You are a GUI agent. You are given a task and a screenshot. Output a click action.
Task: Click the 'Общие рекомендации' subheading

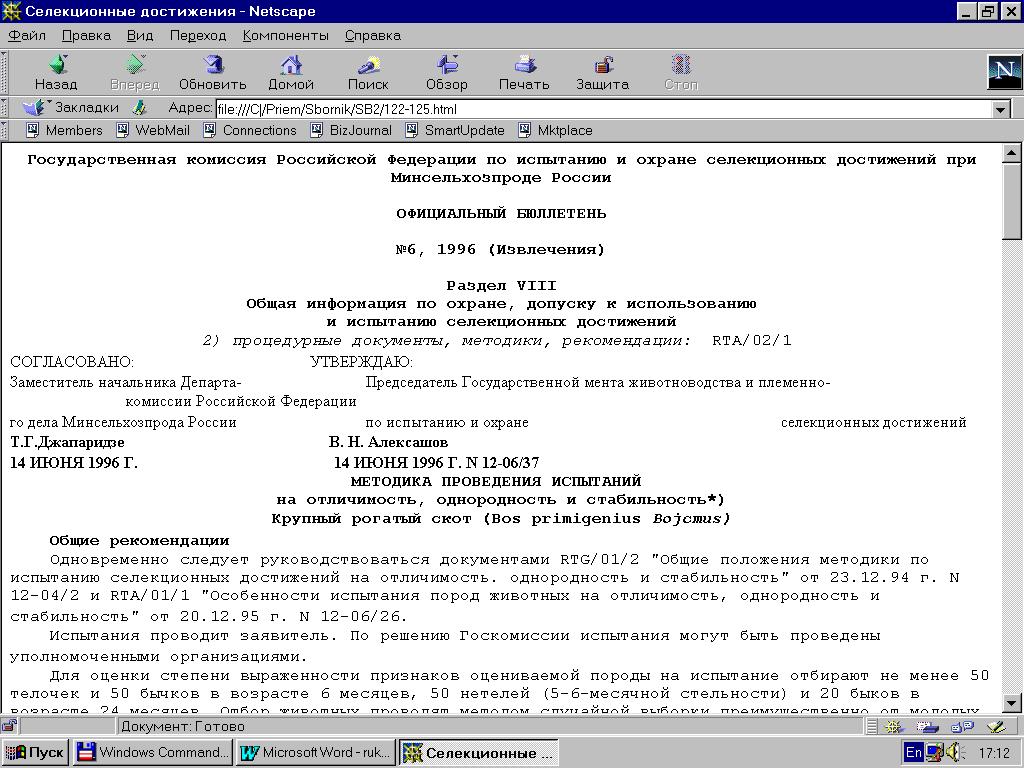click(x=139, y=541)
